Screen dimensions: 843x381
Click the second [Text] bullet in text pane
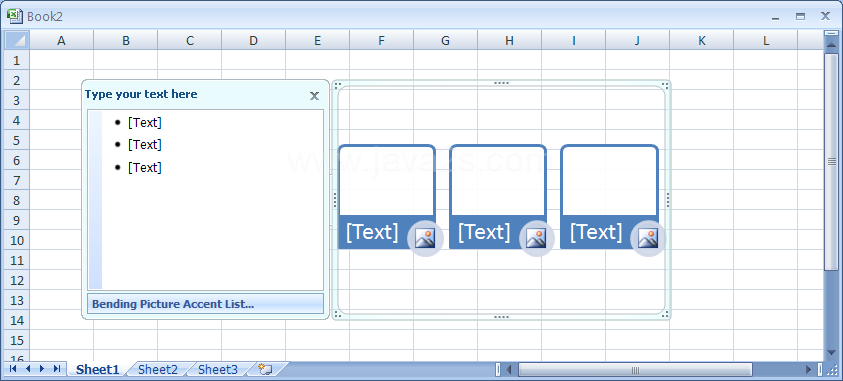[x=145, y=145]
